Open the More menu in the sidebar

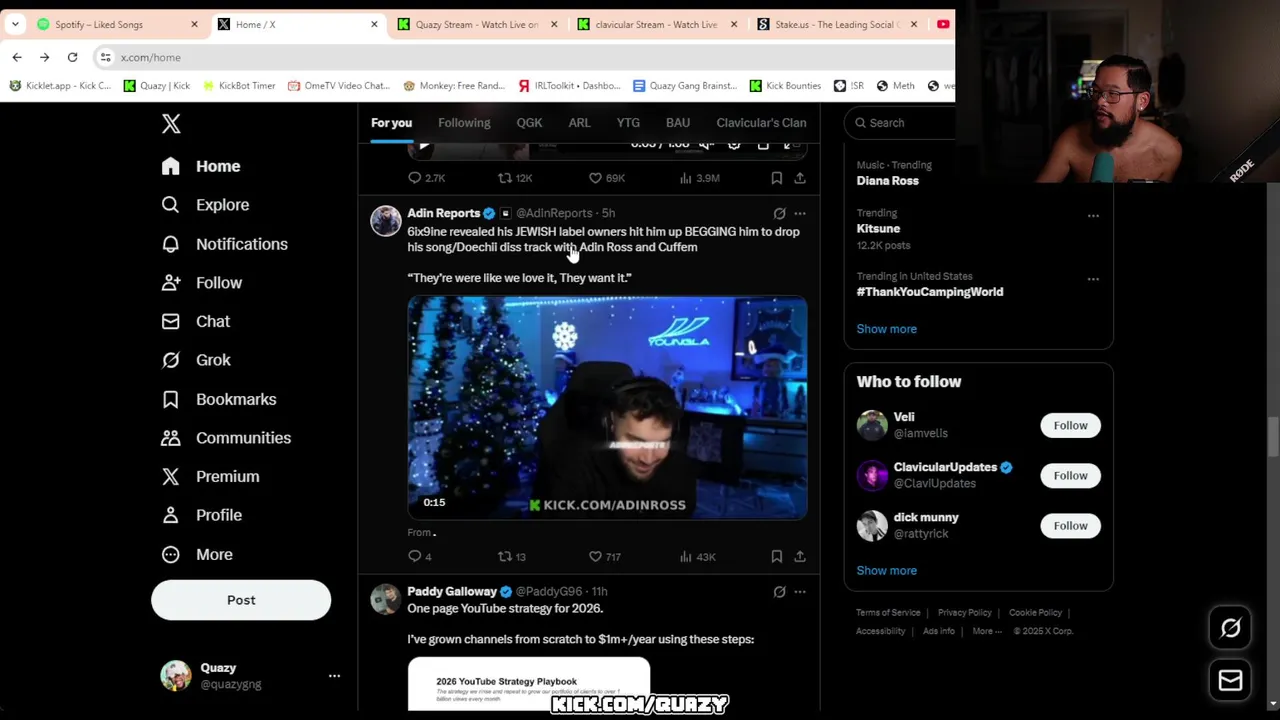click(x=198, y=554)
